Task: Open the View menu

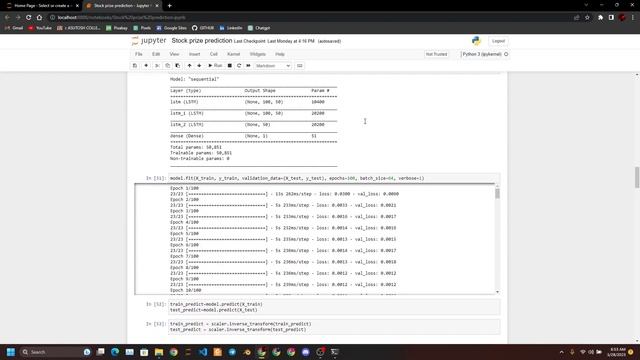Action: click(x=174, y=54)
